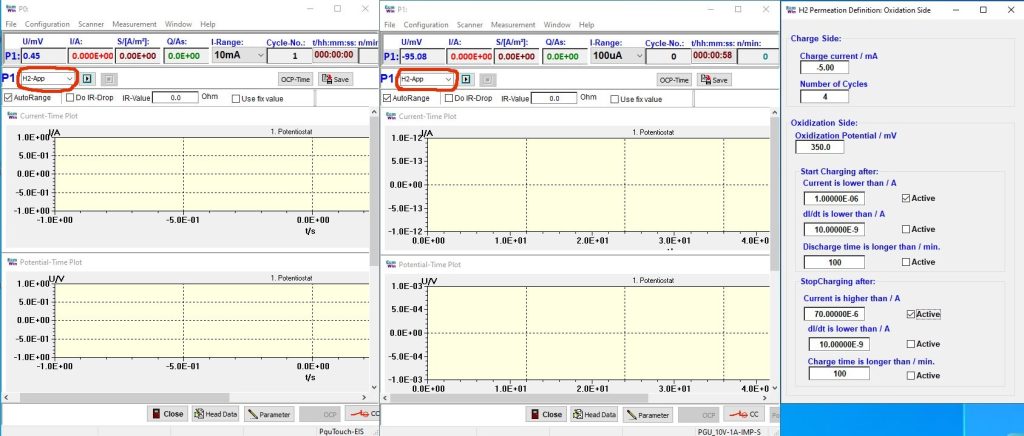Check Use fix value in P0 window
Image resolution: width=1024 pixels, height=436 pixels.
[236, 99]
